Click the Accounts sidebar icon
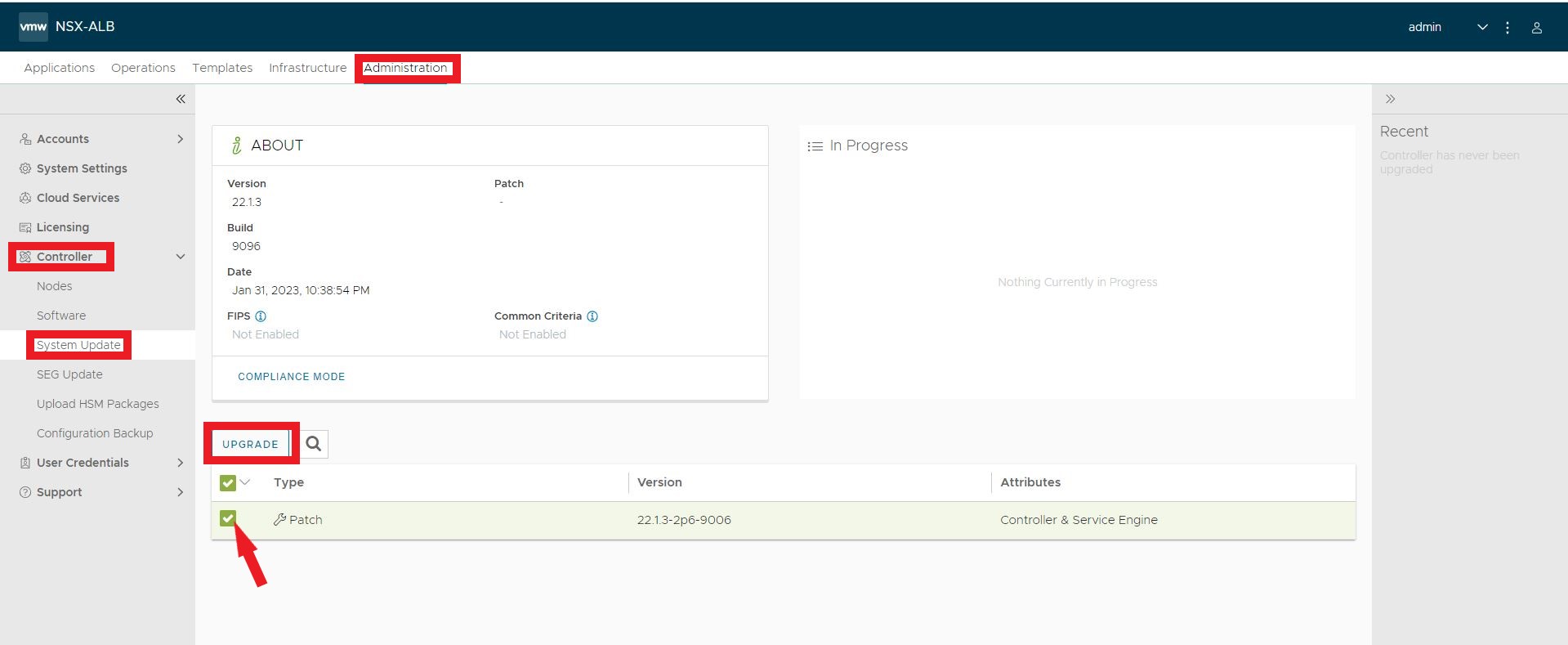The width and height of the screenshot is (1568, 645). point(25,139)
